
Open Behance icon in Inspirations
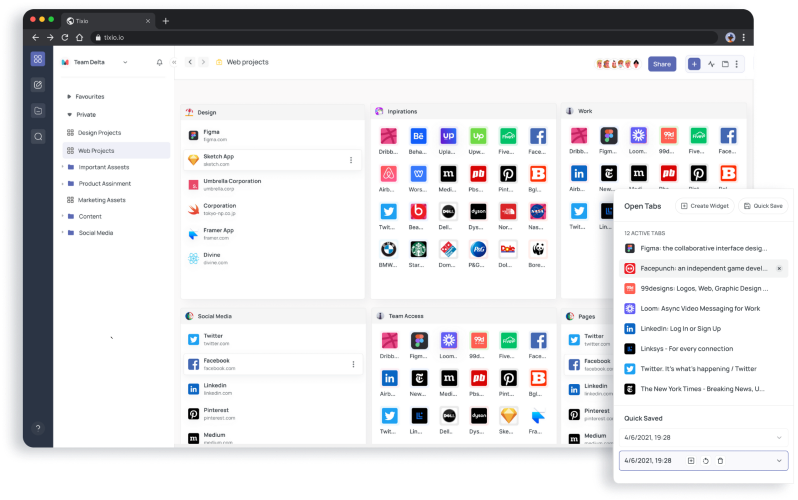pos(418,136)
